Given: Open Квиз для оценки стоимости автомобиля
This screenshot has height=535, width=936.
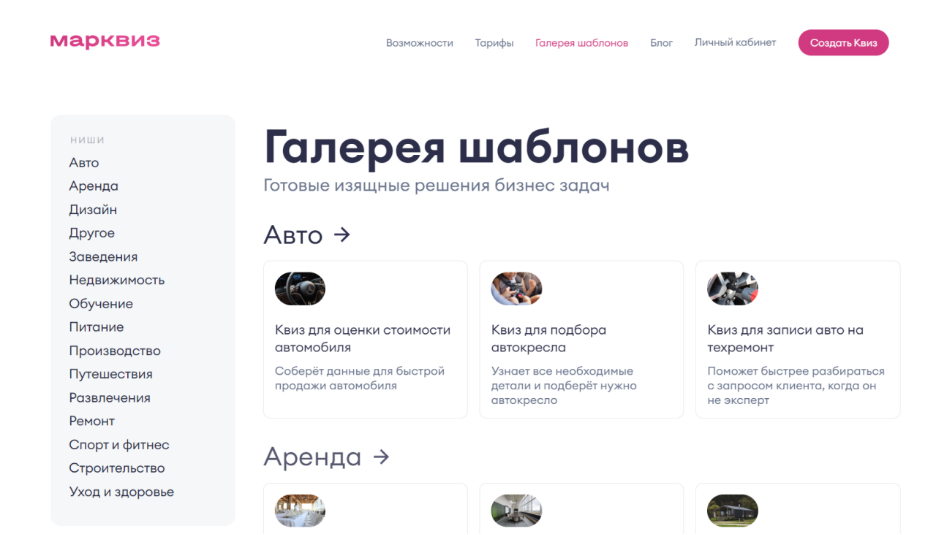Looking at the screenshot, I should tap(363, 339).
